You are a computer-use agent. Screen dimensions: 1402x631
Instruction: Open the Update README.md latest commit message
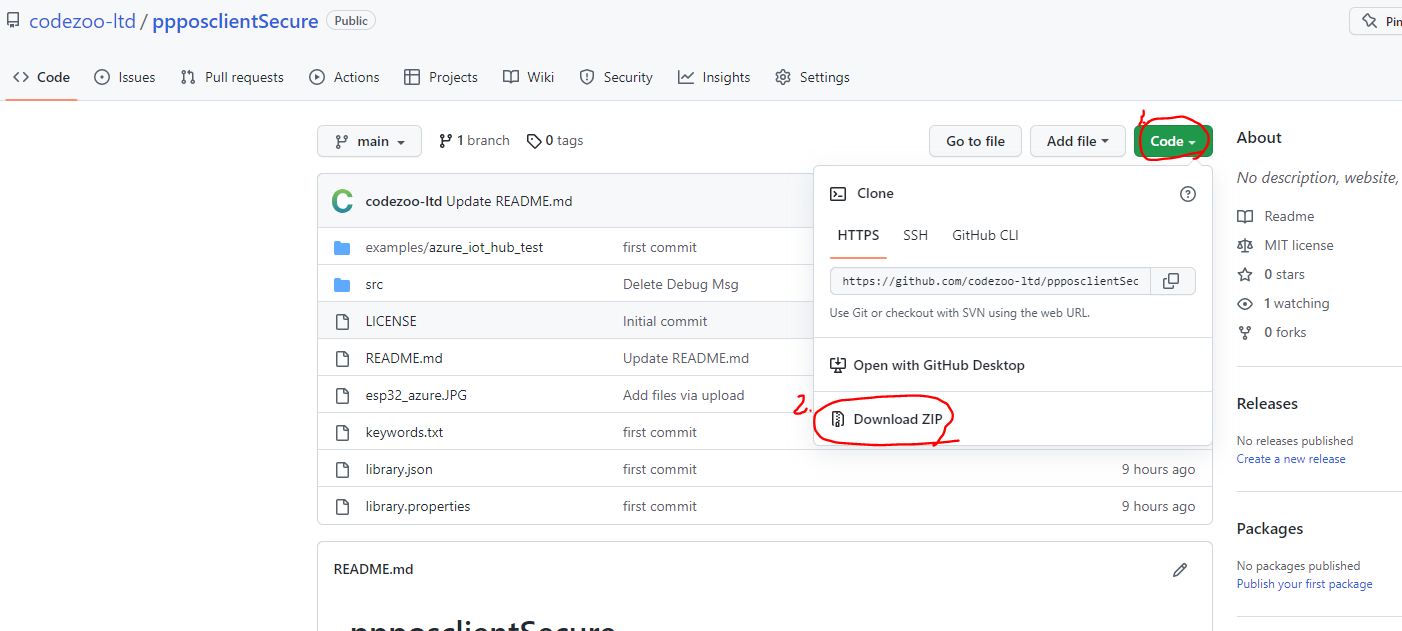(x=509, y=201)
